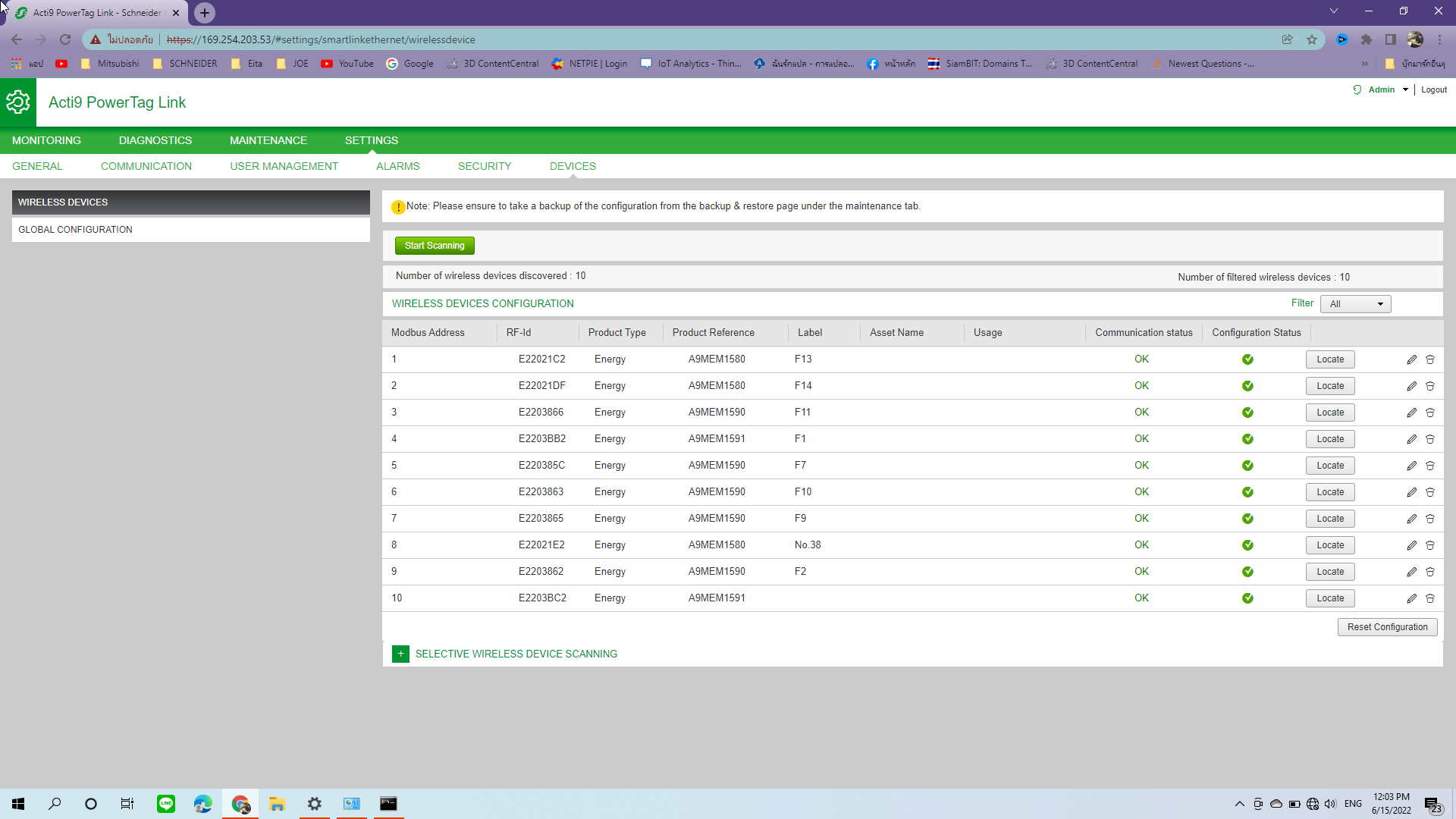1456x819 pixels.
Task: Edit device with label F10
Action: [x=1411, y=492]
